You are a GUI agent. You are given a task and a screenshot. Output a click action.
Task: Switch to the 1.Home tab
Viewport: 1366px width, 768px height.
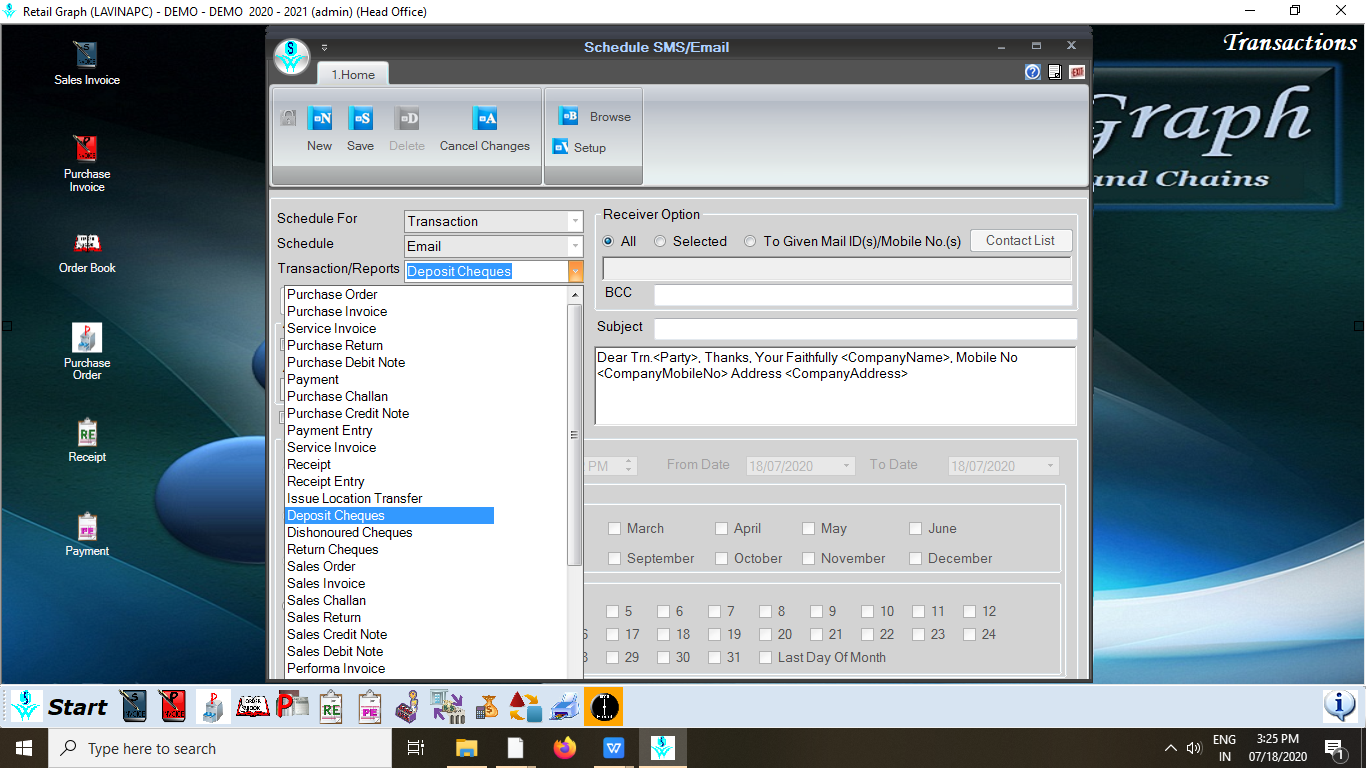[353, 74]
